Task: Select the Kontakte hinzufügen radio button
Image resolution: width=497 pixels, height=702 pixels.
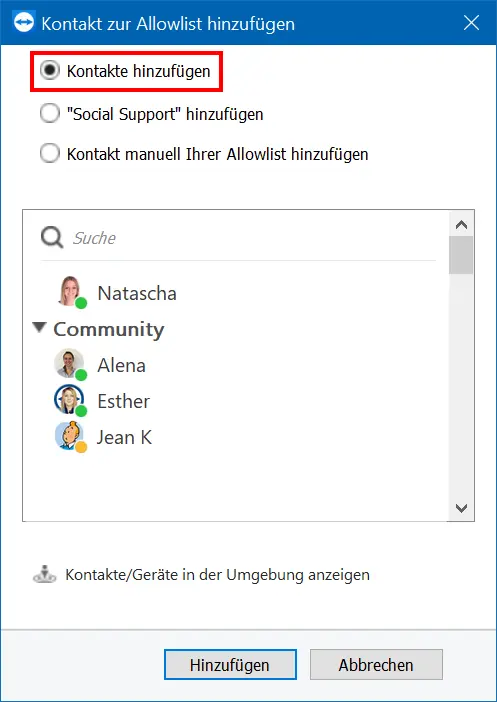Action: (x=49, y=71)
